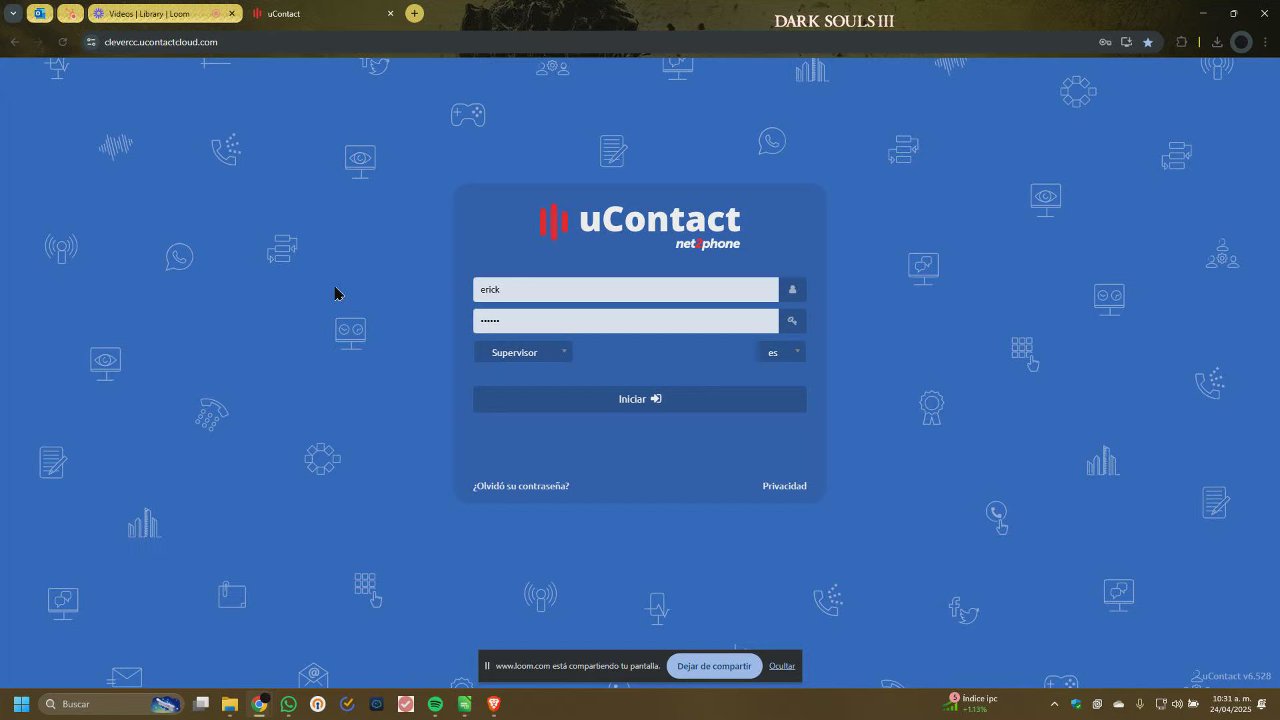Open the clock showing 10:31 a. m.
Screen dimensions: 1280x720
pyautogui.click(x=1231, y=704)
